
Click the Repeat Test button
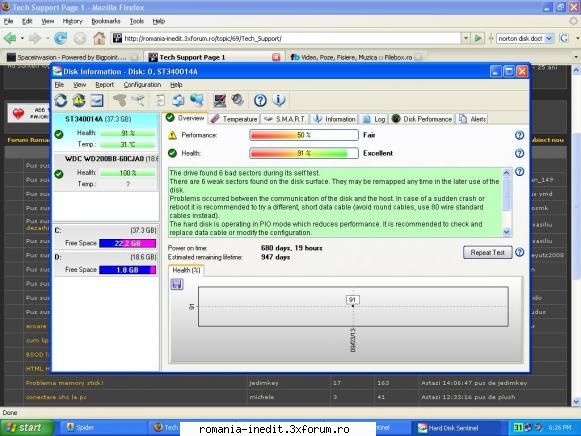[x=488, y=252]
